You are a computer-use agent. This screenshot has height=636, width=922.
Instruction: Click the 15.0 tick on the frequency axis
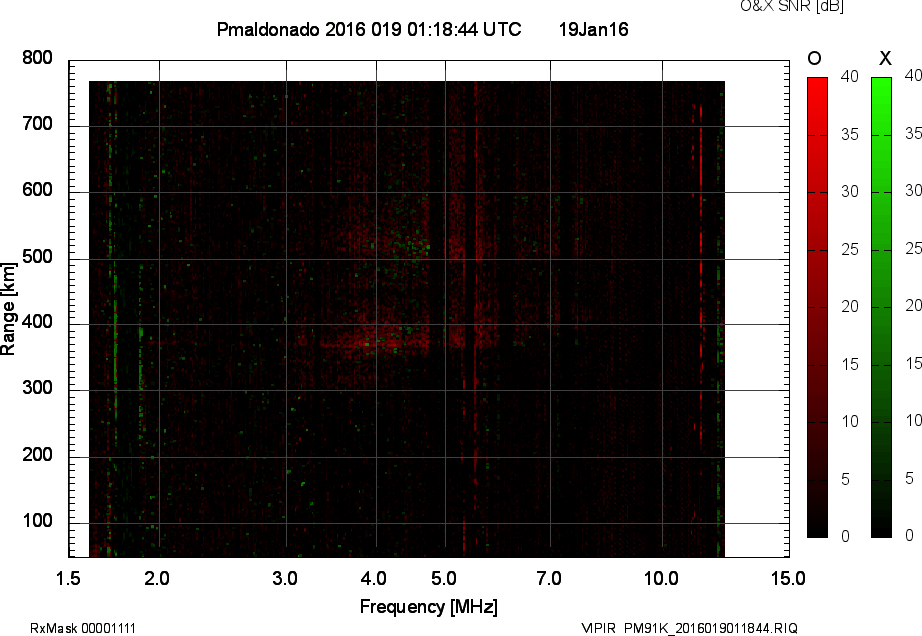[787, 577]
